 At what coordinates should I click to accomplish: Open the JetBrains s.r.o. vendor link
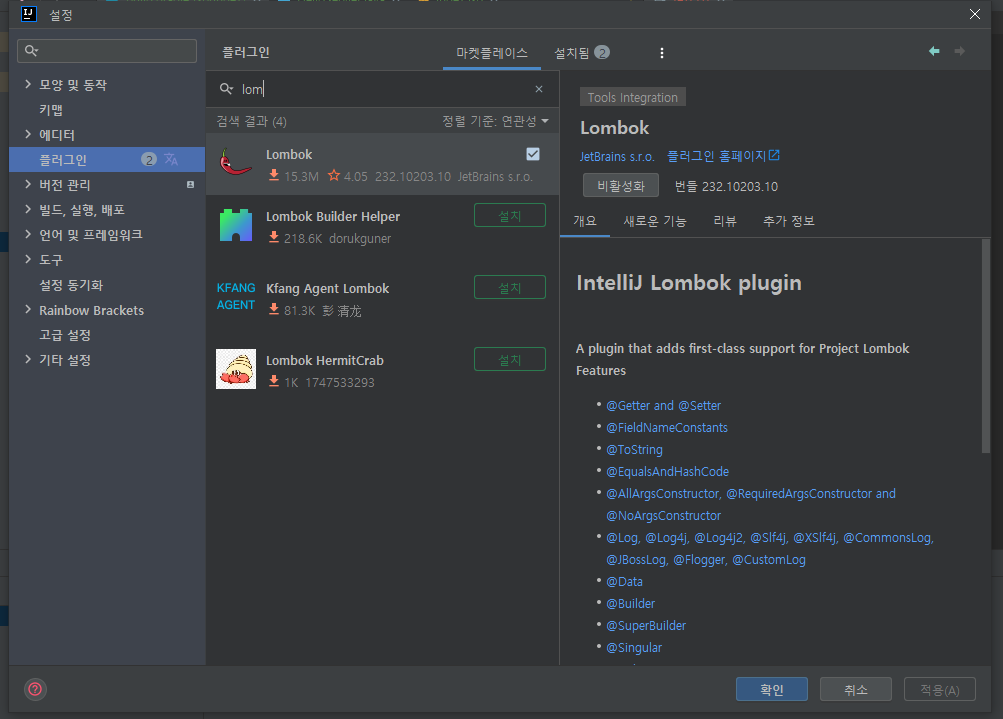(x=617, y=157)
